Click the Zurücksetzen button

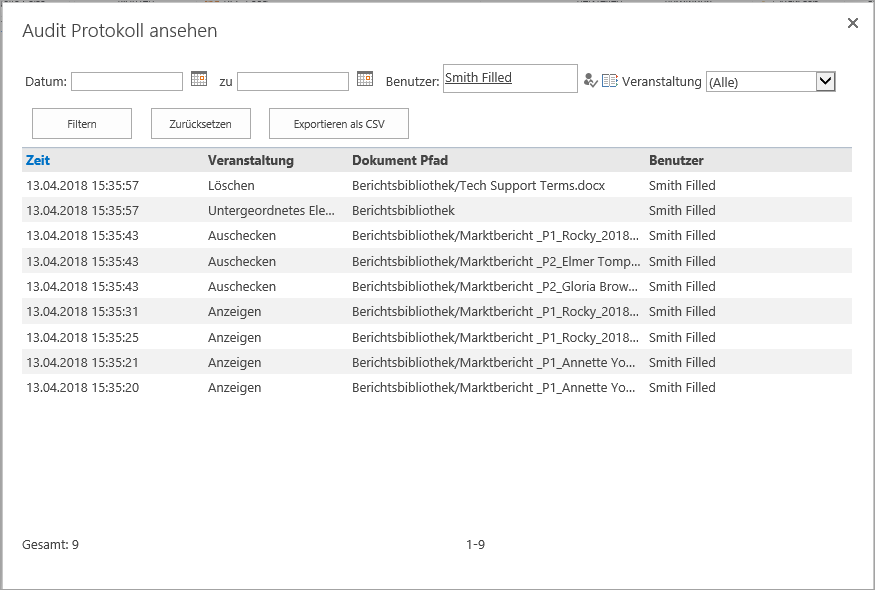click(200, 123)
